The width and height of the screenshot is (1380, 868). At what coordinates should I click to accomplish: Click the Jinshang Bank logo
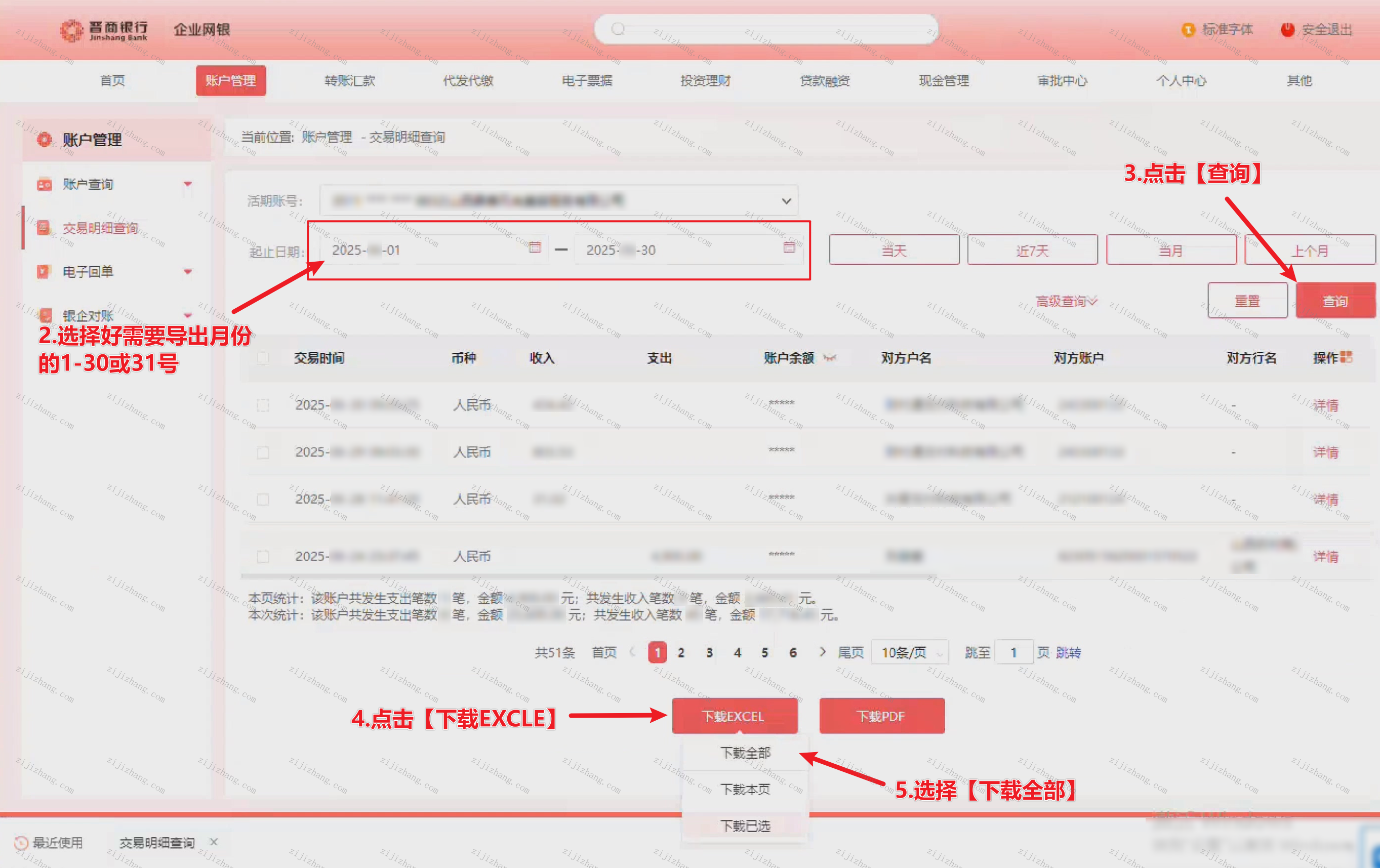pyautogui.click(x=104, y=30)
